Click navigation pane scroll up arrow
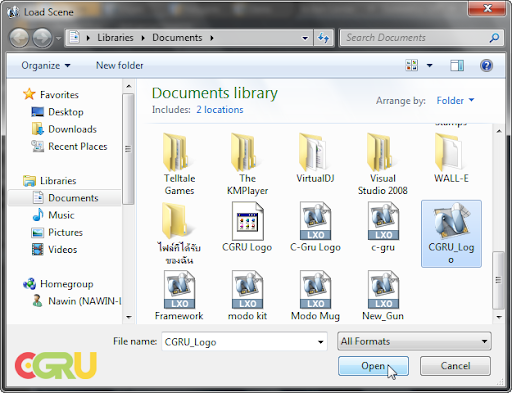512x393 pixels. 129,86
